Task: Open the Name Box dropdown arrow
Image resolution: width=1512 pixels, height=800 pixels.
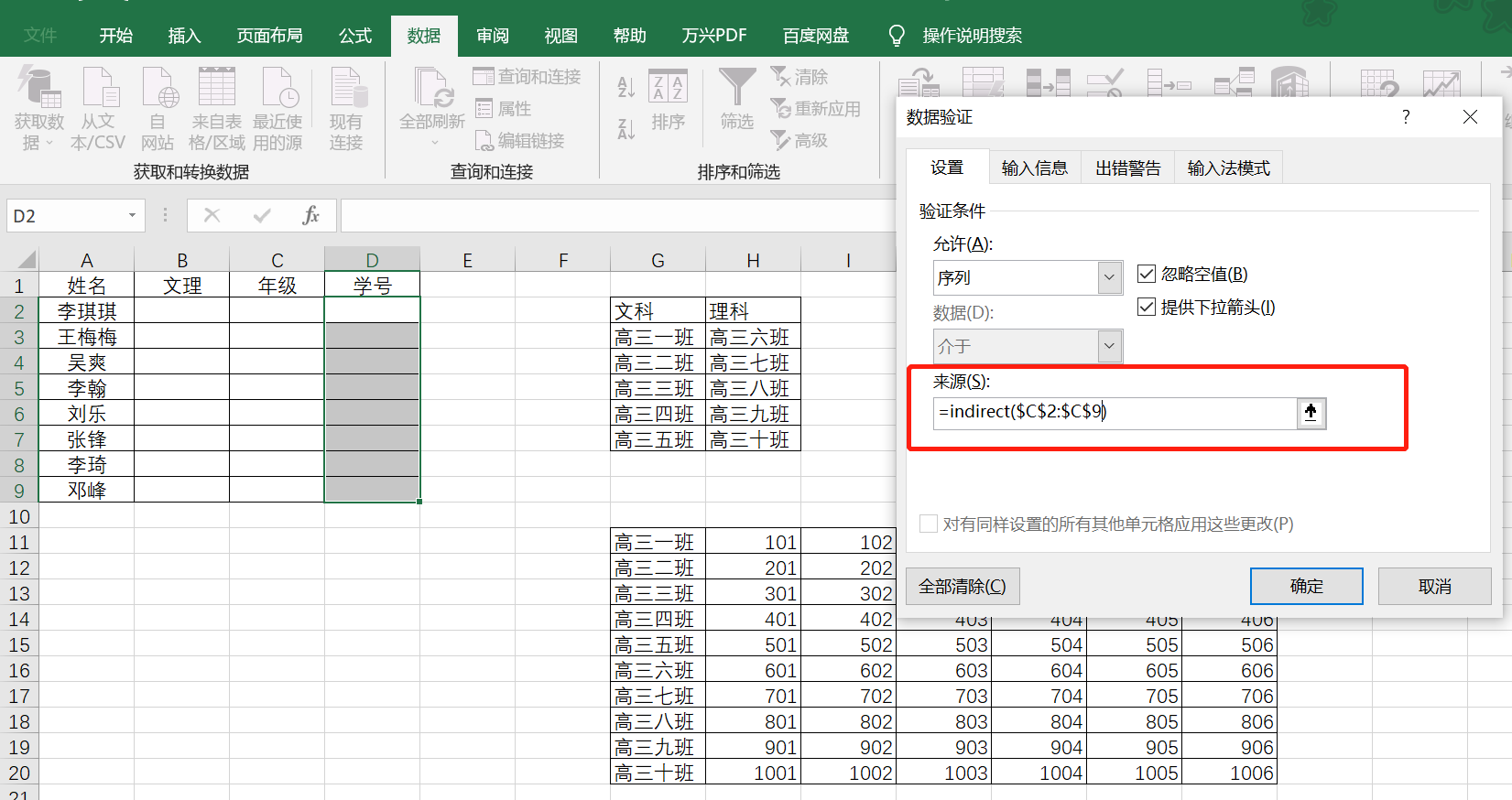Action: pyautogui.click(x=132, y=216)
